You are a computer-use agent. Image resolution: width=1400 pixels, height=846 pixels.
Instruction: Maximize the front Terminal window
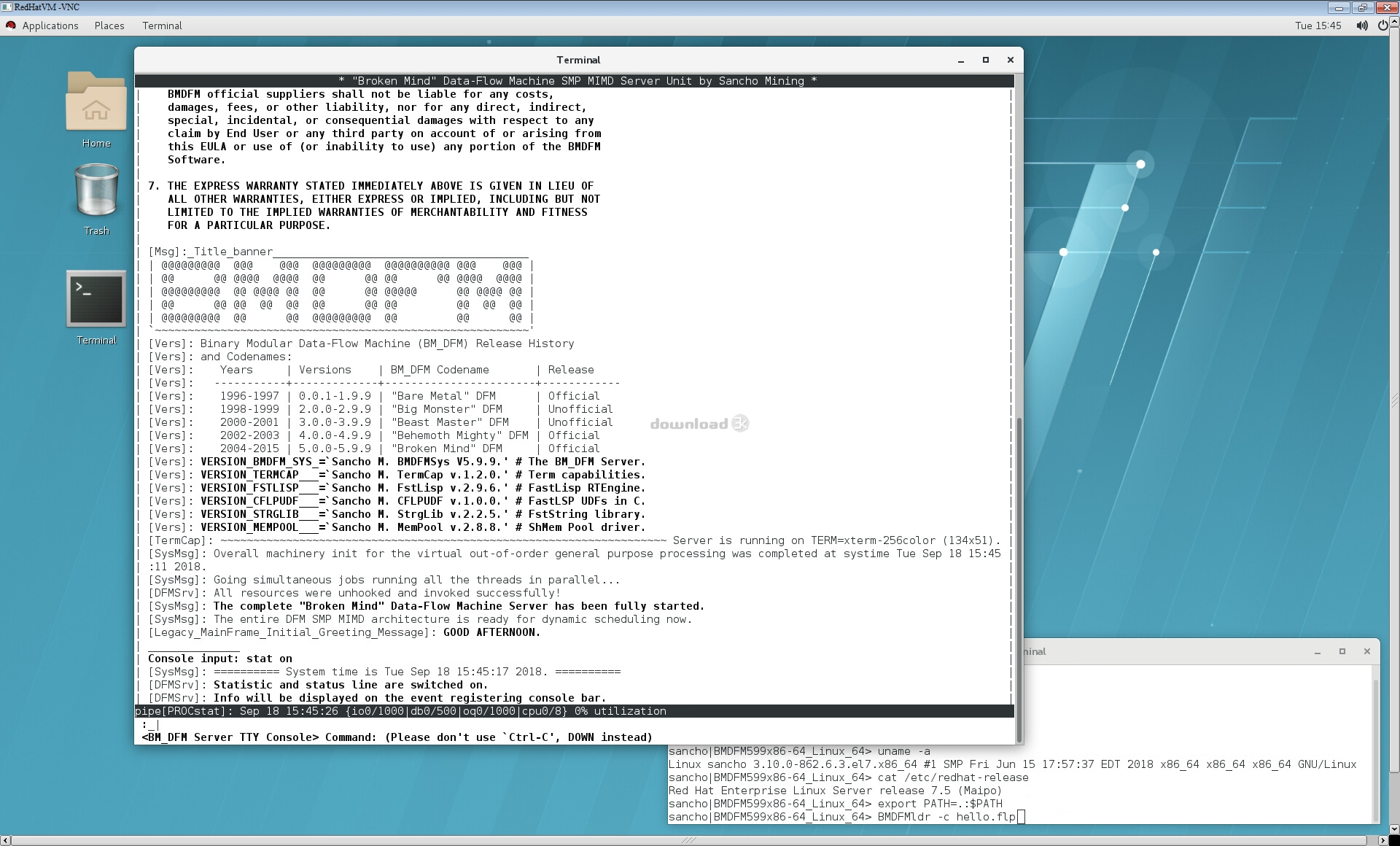click(986, 61)
